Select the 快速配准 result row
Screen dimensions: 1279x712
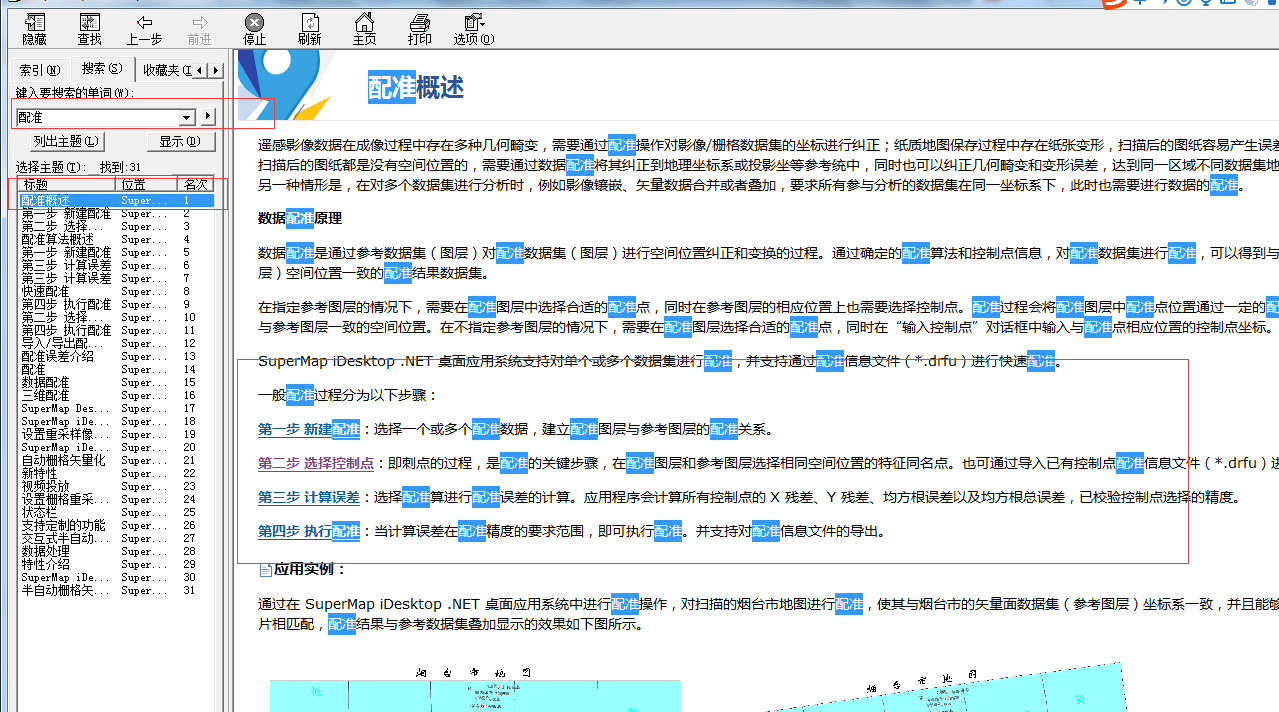coord(116,292)
